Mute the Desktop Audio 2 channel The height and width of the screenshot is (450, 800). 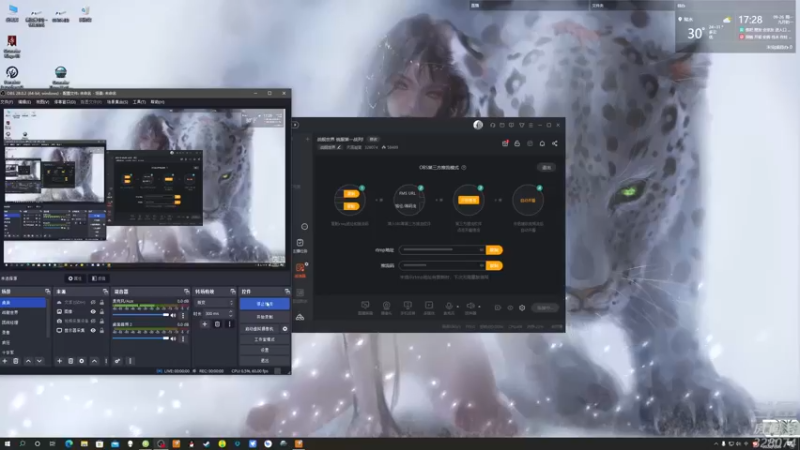[173, 338]
